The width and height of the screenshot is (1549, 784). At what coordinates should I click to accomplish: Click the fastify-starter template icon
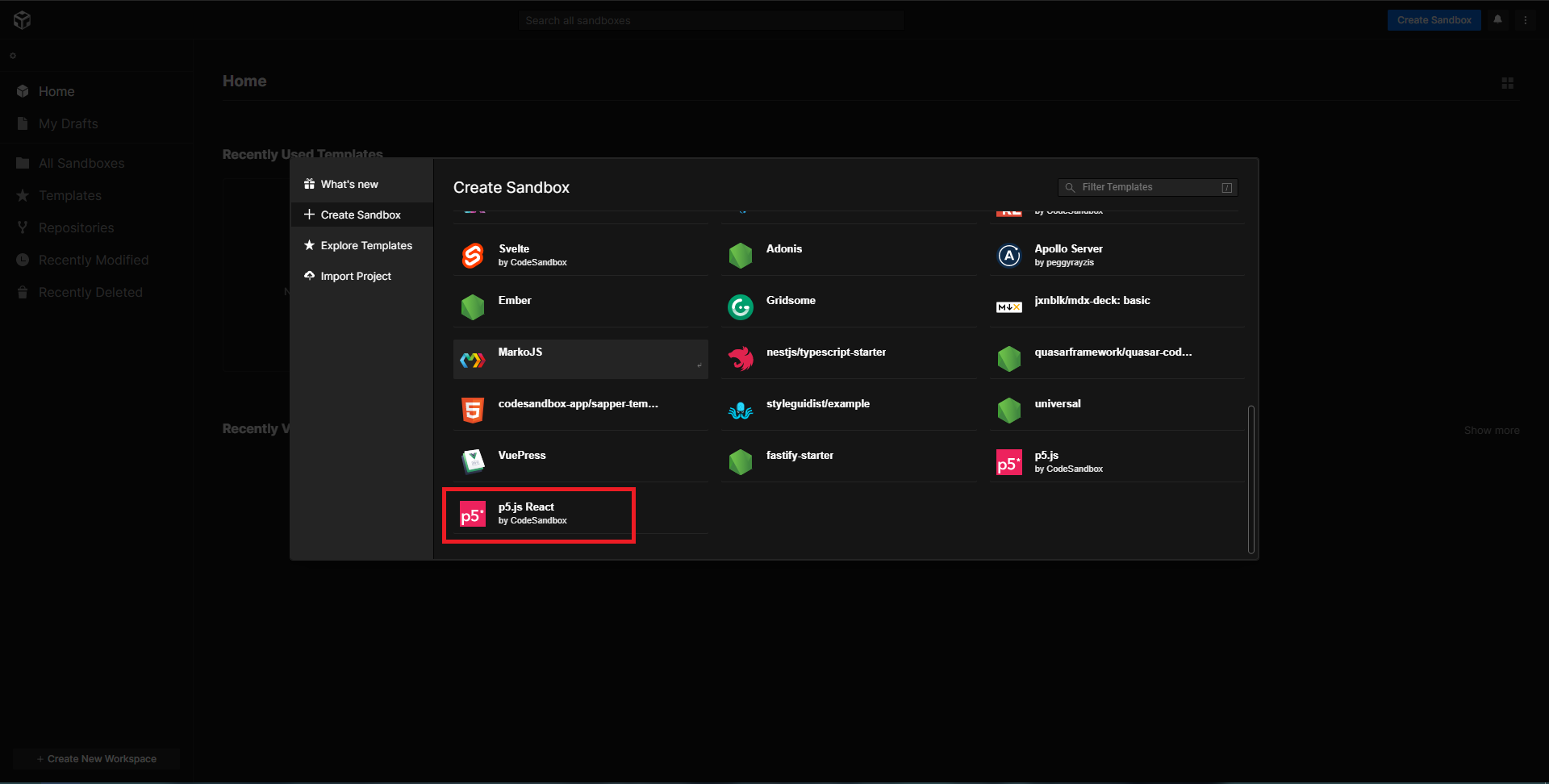point(741,462)
